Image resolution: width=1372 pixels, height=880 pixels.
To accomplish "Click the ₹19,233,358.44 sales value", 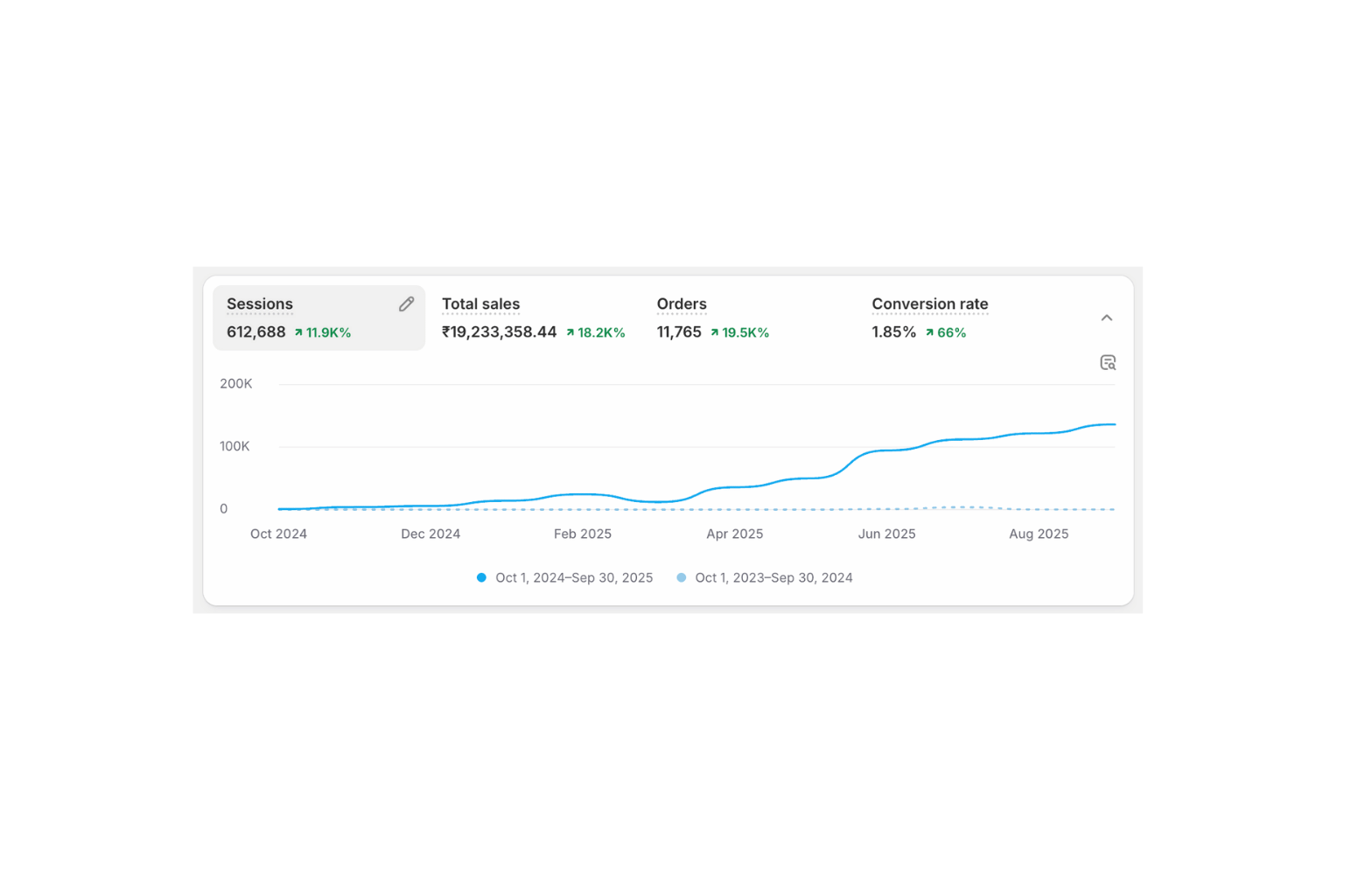I will 499,332.
